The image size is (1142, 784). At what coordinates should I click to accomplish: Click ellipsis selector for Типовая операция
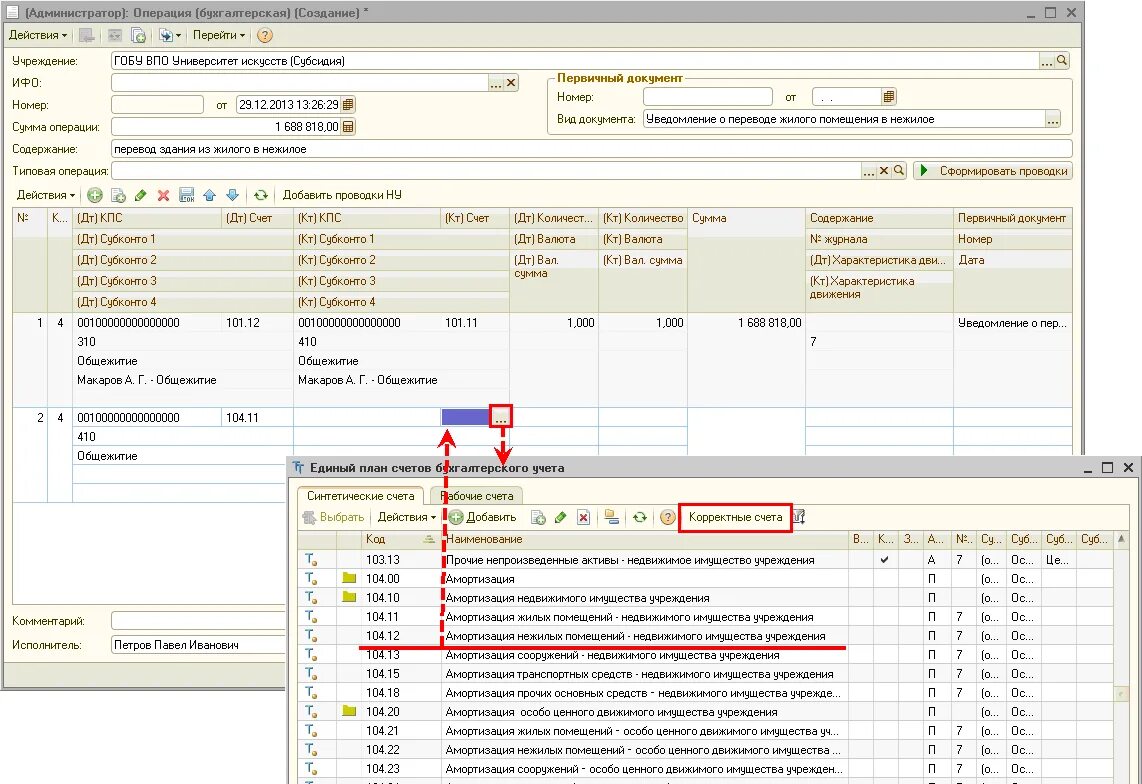[868, 170]
